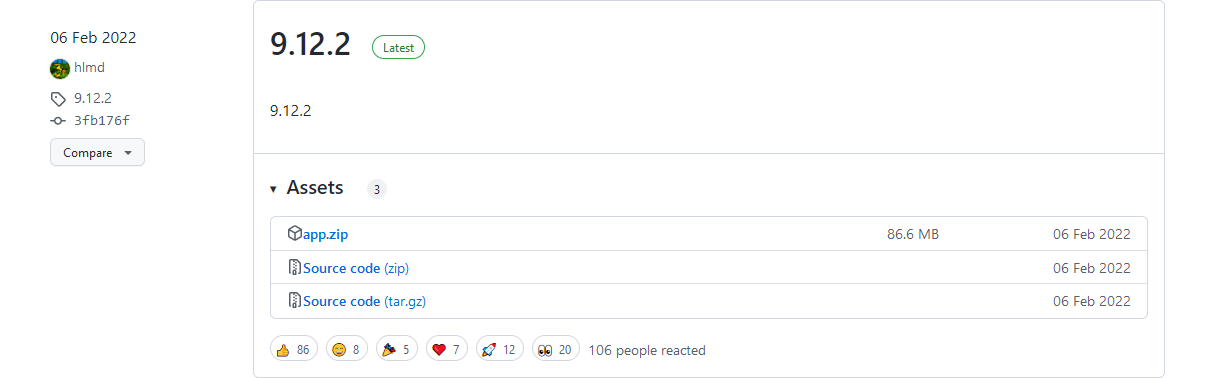Image resolution: width=1216 pixels, height=378 pixels.
Task: Toggle the smiley face reaction with 8
Action: point(346,349)
